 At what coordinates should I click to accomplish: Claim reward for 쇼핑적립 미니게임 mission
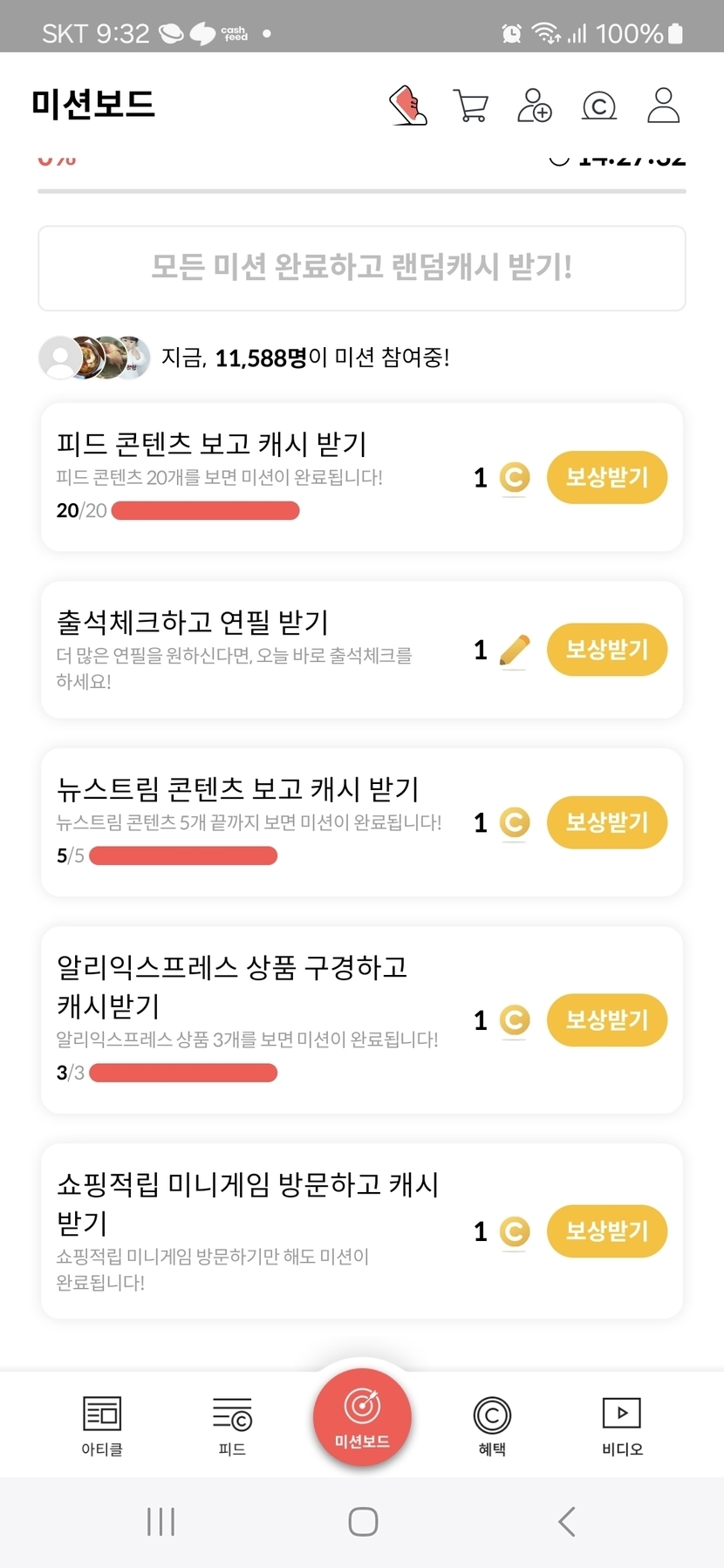click(606, 1231)
